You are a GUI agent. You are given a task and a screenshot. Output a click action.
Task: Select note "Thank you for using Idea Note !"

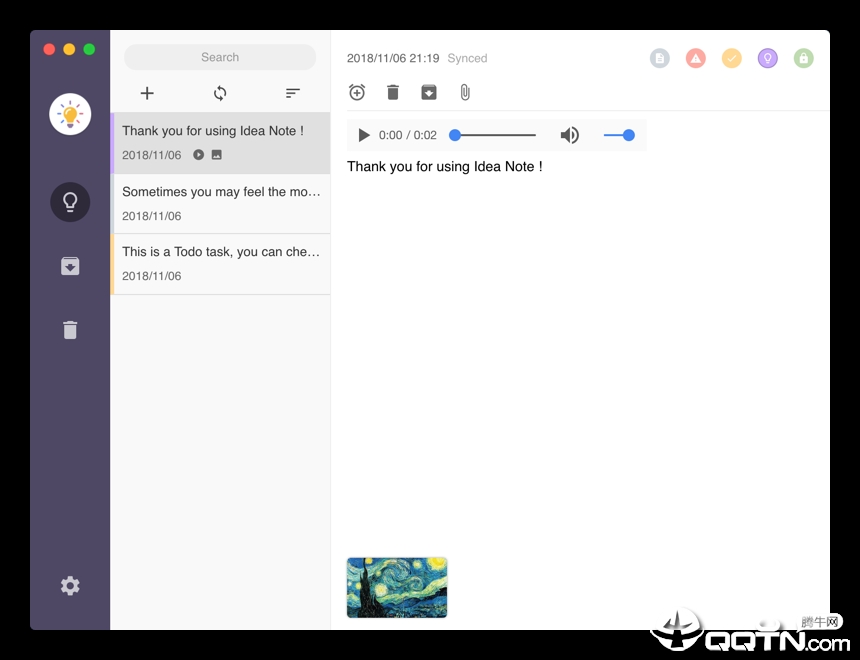[x=220, y=143]
